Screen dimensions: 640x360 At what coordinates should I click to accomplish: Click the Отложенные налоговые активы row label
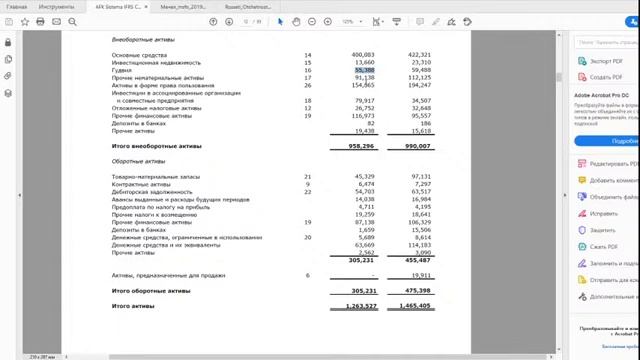pos(156,108)
